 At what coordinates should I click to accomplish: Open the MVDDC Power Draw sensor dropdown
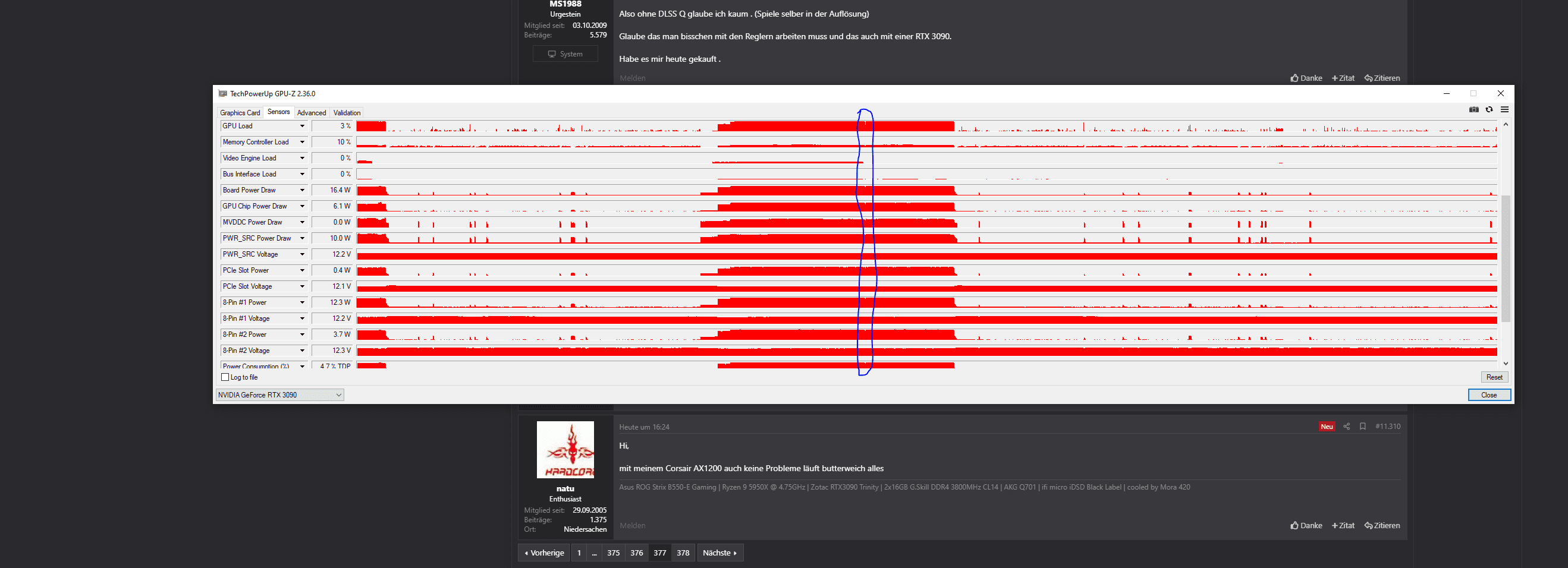pyautogui.click(x=302, y=222)
